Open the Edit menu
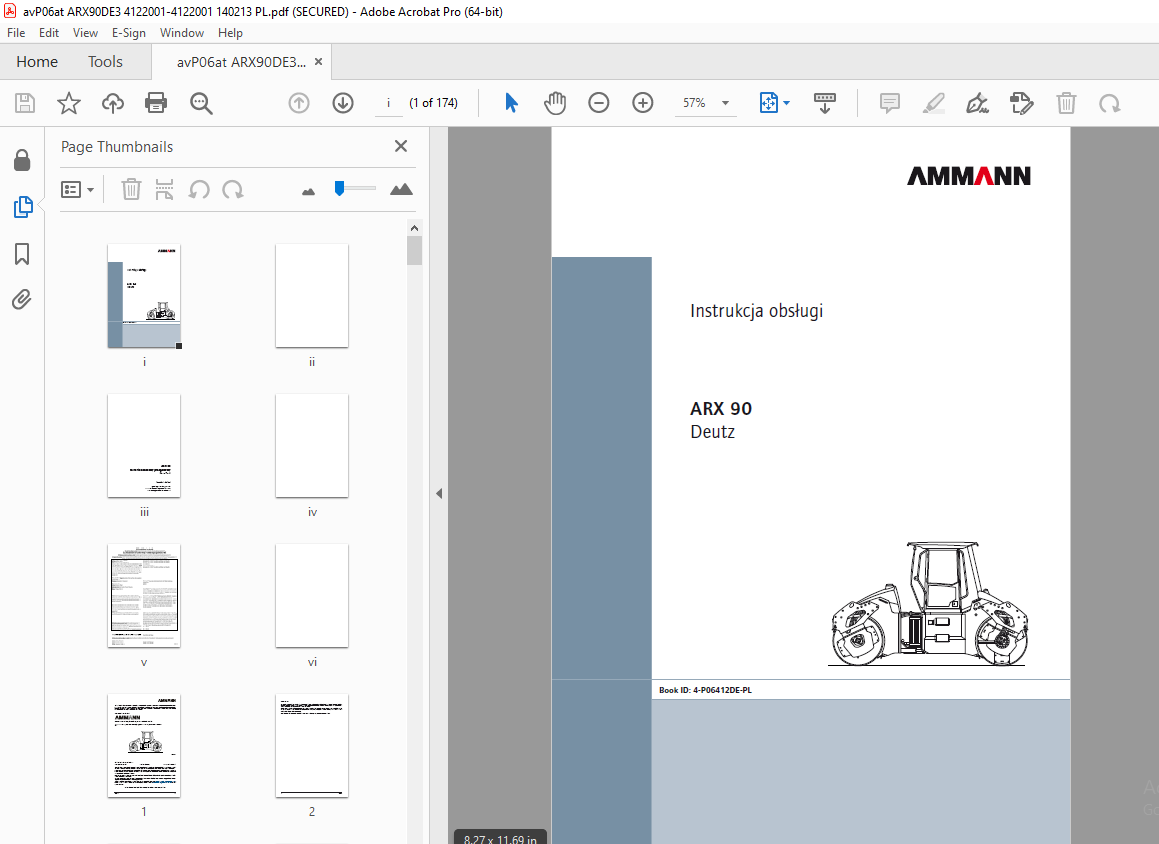The image size is (1159, 844). pyautogui.click(x=49, y=33)
